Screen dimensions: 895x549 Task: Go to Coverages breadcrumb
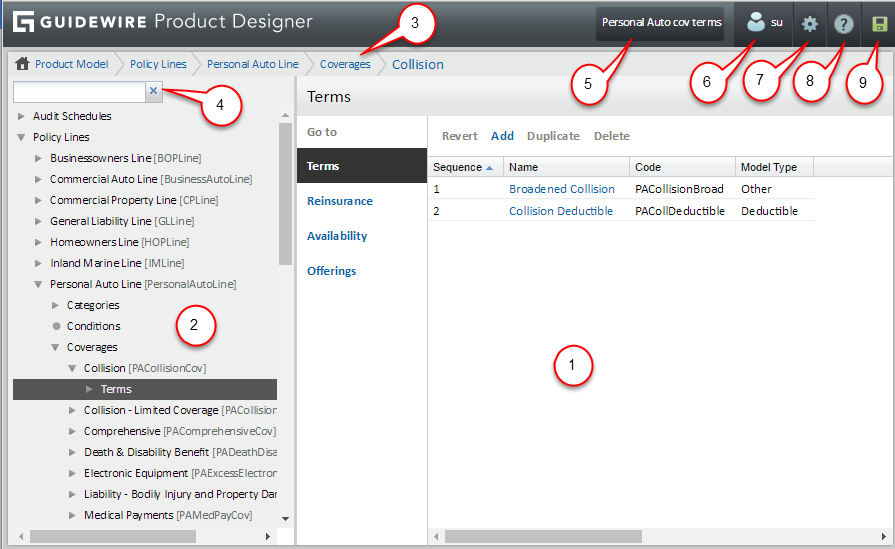(345, 64)
